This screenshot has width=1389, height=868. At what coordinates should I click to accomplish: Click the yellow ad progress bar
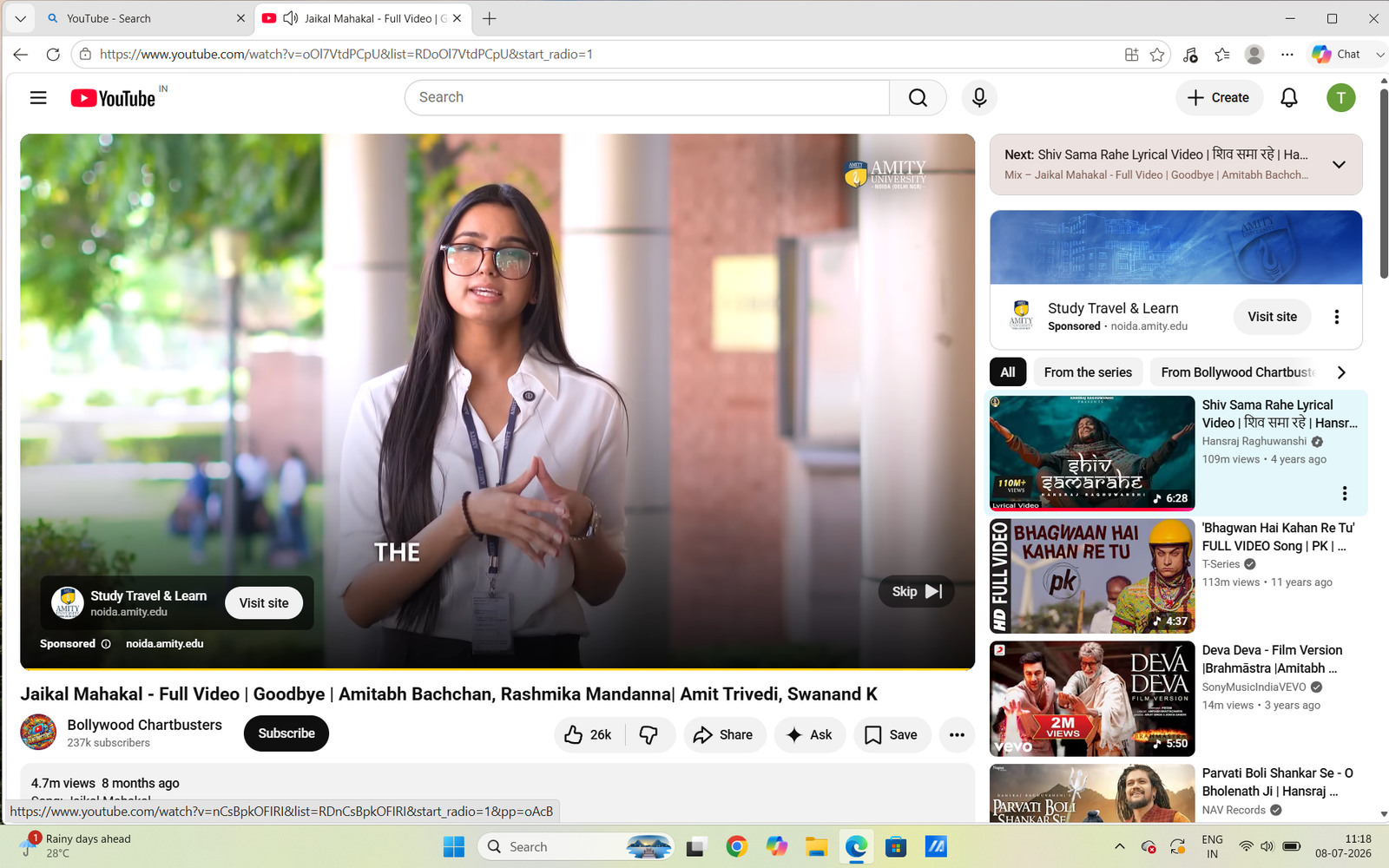pos(497,668)
